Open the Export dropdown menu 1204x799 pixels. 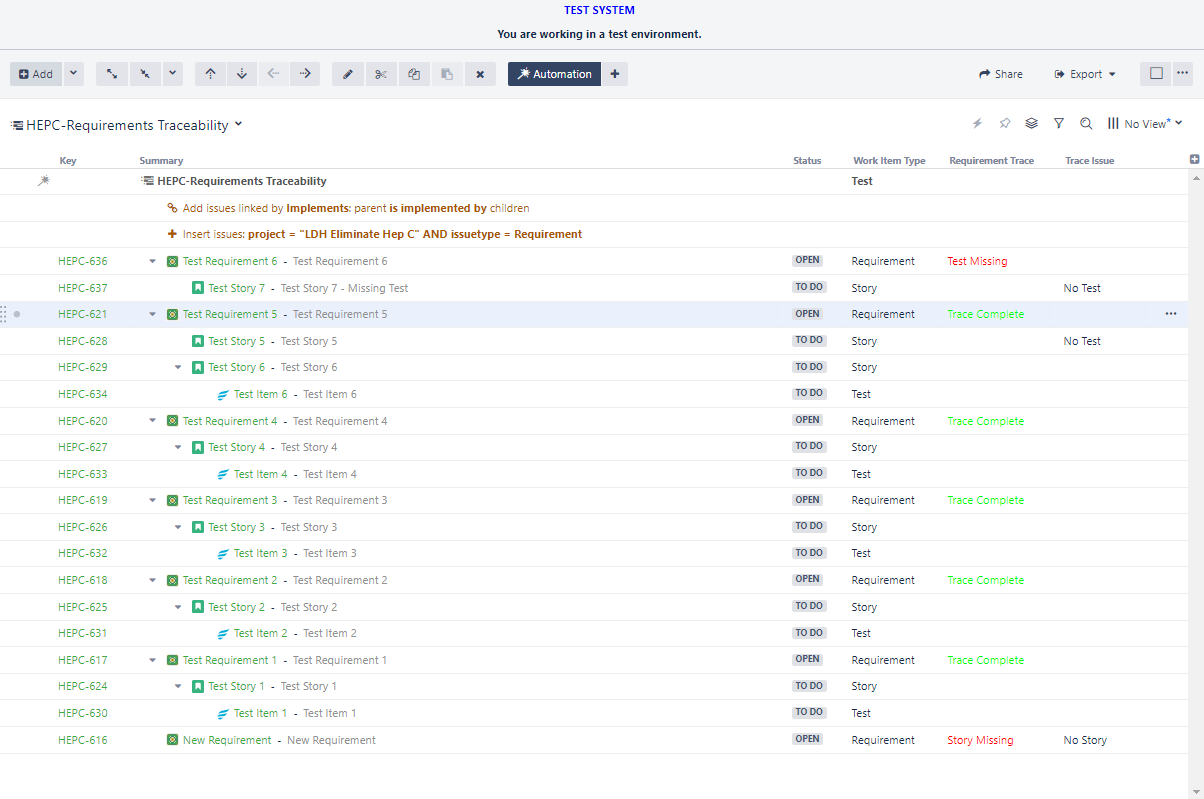1085,74
